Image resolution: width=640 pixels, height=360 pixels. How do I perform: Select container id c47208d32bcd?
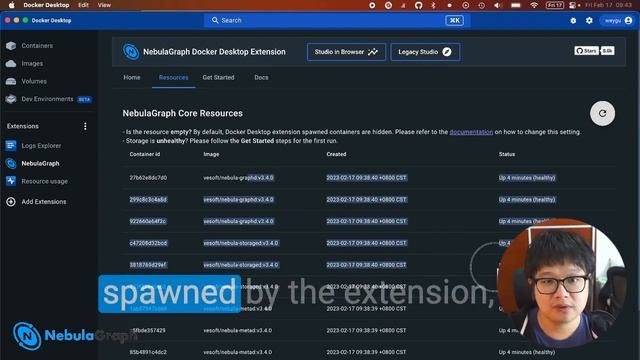tap(148, 243)
